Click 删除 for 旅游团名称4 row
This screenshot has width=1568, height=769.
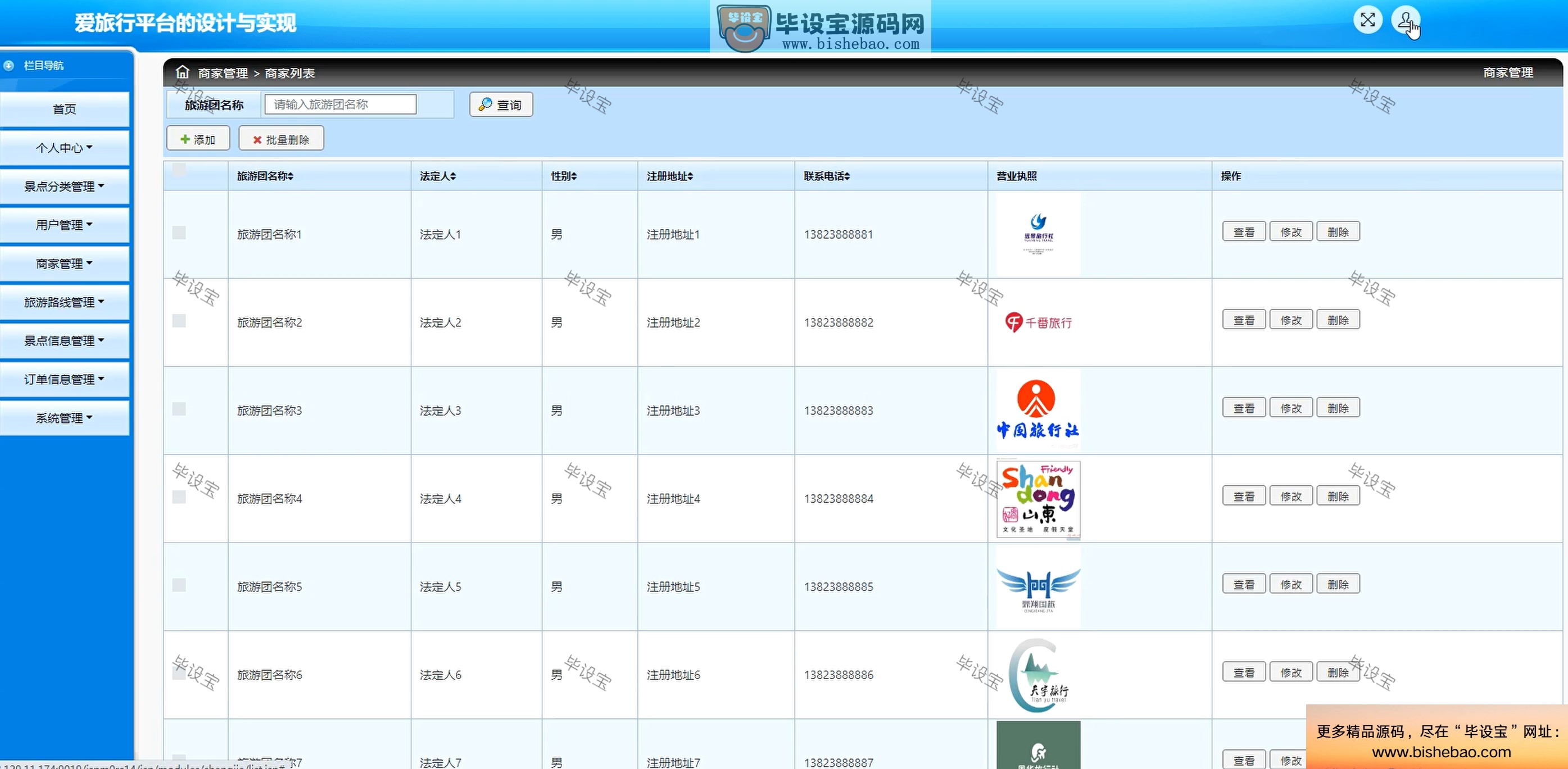(1338, 497)
